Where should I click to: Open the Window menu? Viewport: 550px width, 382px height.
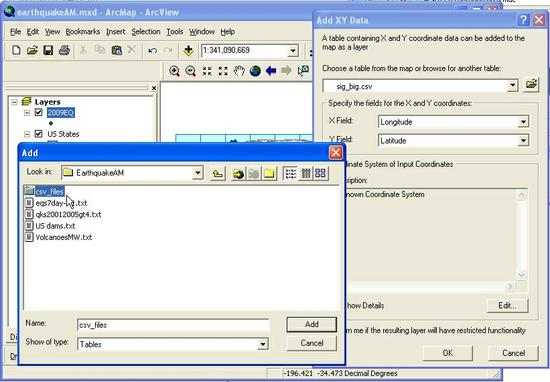tap(202, 32)
